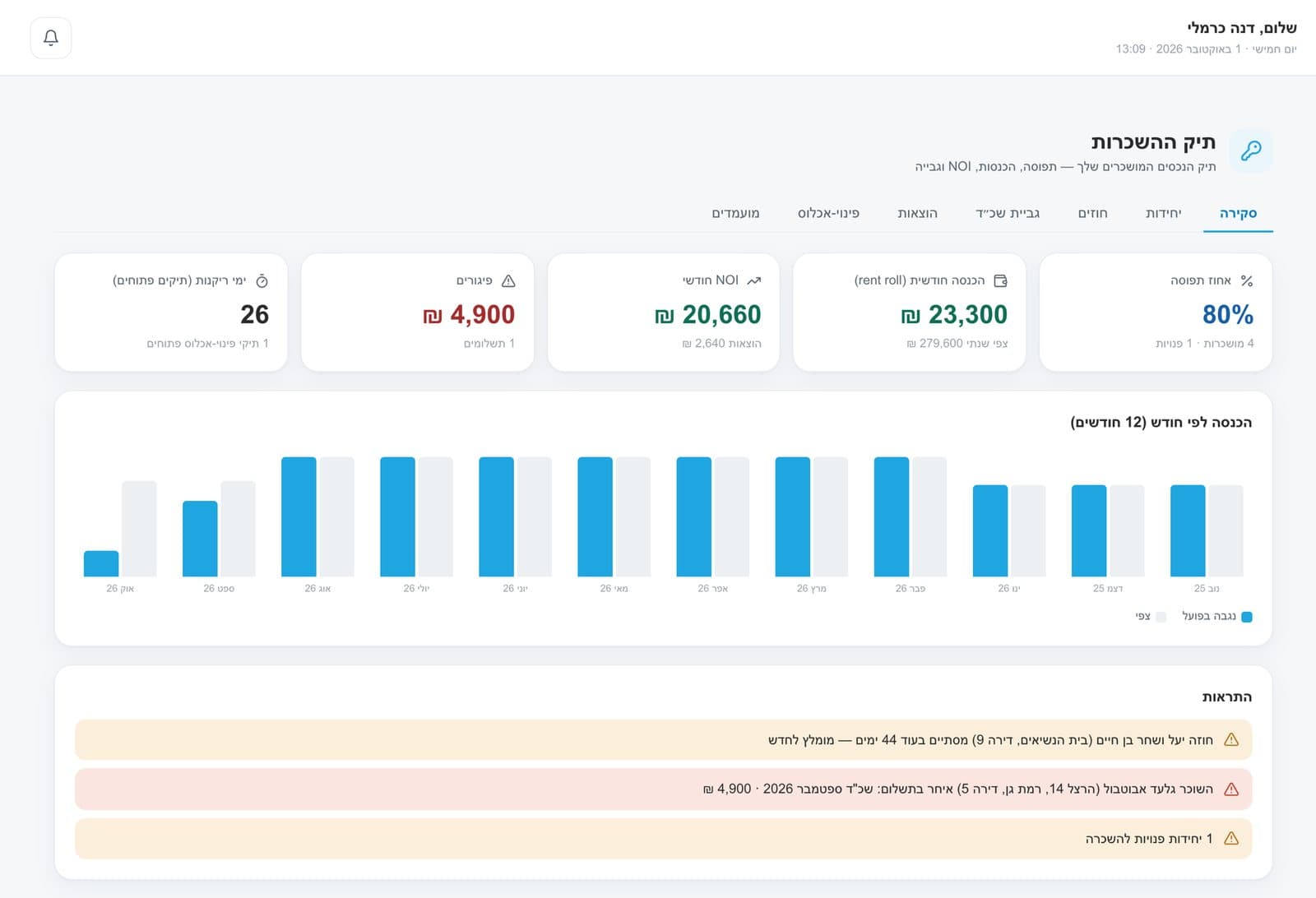Click the הכנסה לפי חודש chart title
Viewport: 1316px width, 898px height.
point(1161,423)
